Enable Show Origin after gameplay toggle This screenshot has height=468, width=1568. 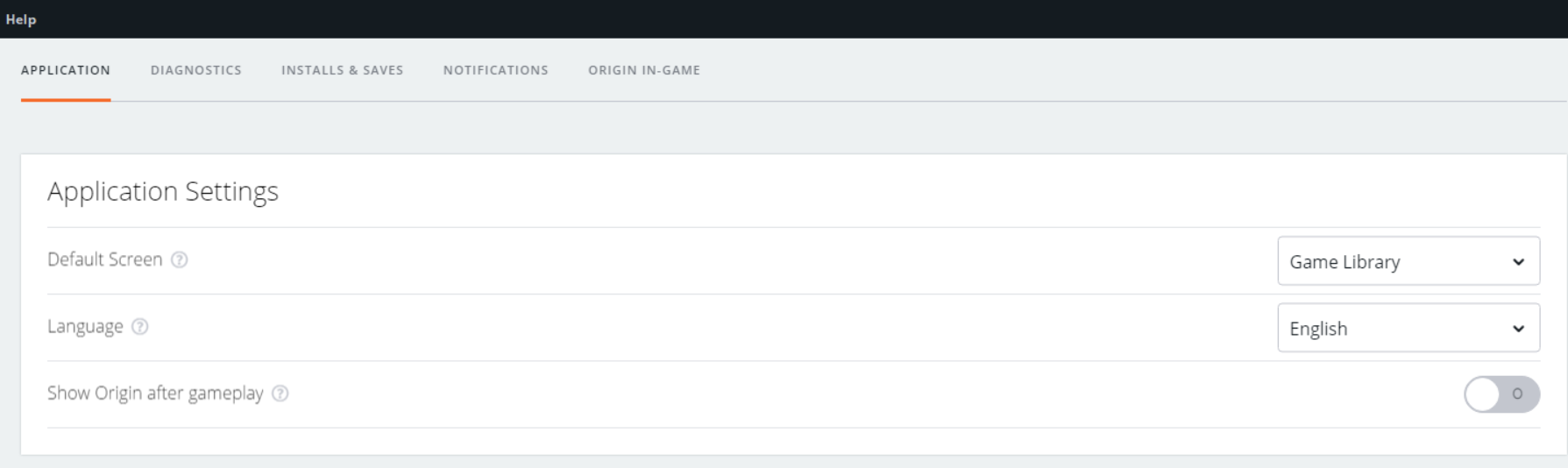click(x=1501, y=394)
